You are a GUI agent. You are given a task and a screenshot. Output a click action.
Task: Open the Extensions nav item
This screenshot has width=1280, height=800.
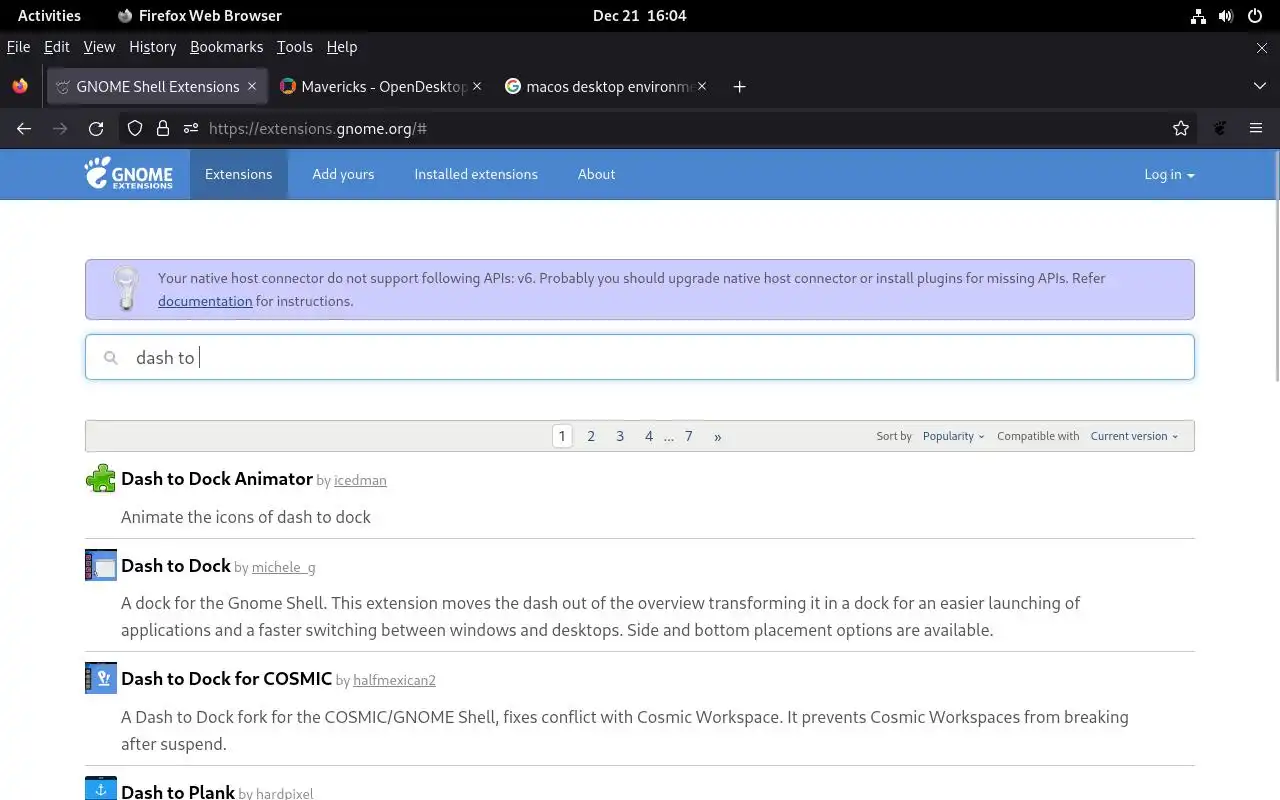tap(238, 174)
